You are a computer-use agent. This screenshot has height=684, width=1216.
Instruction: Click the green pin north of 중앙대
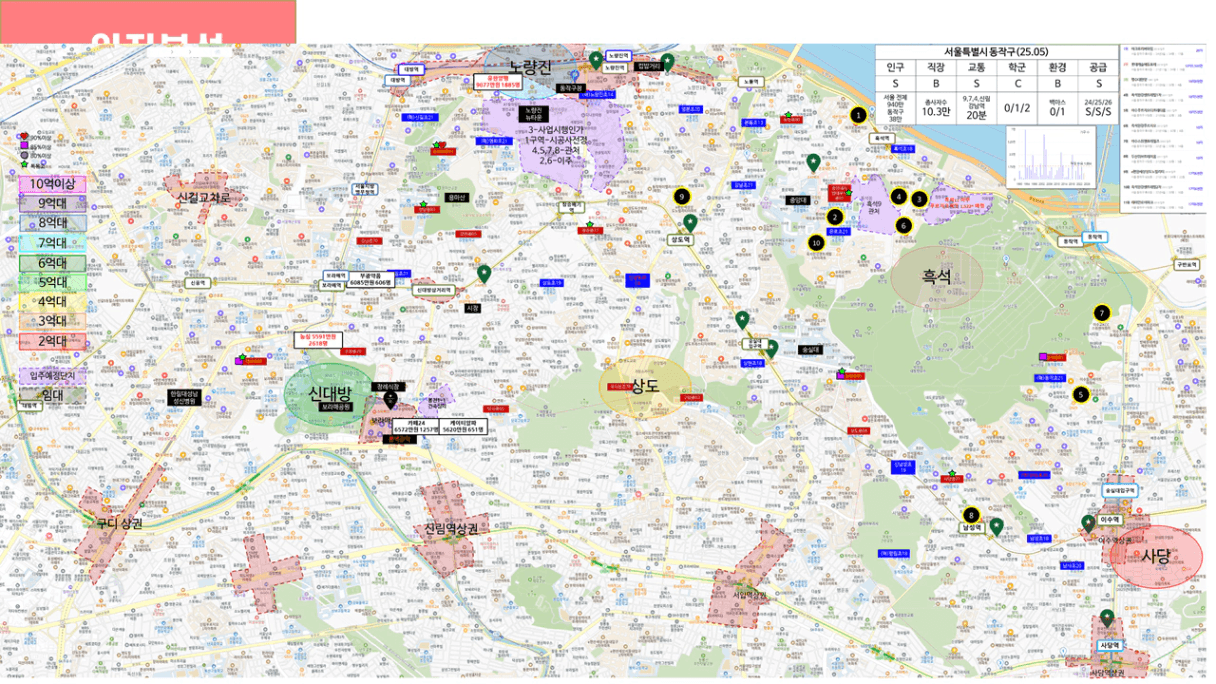point(813,162)
